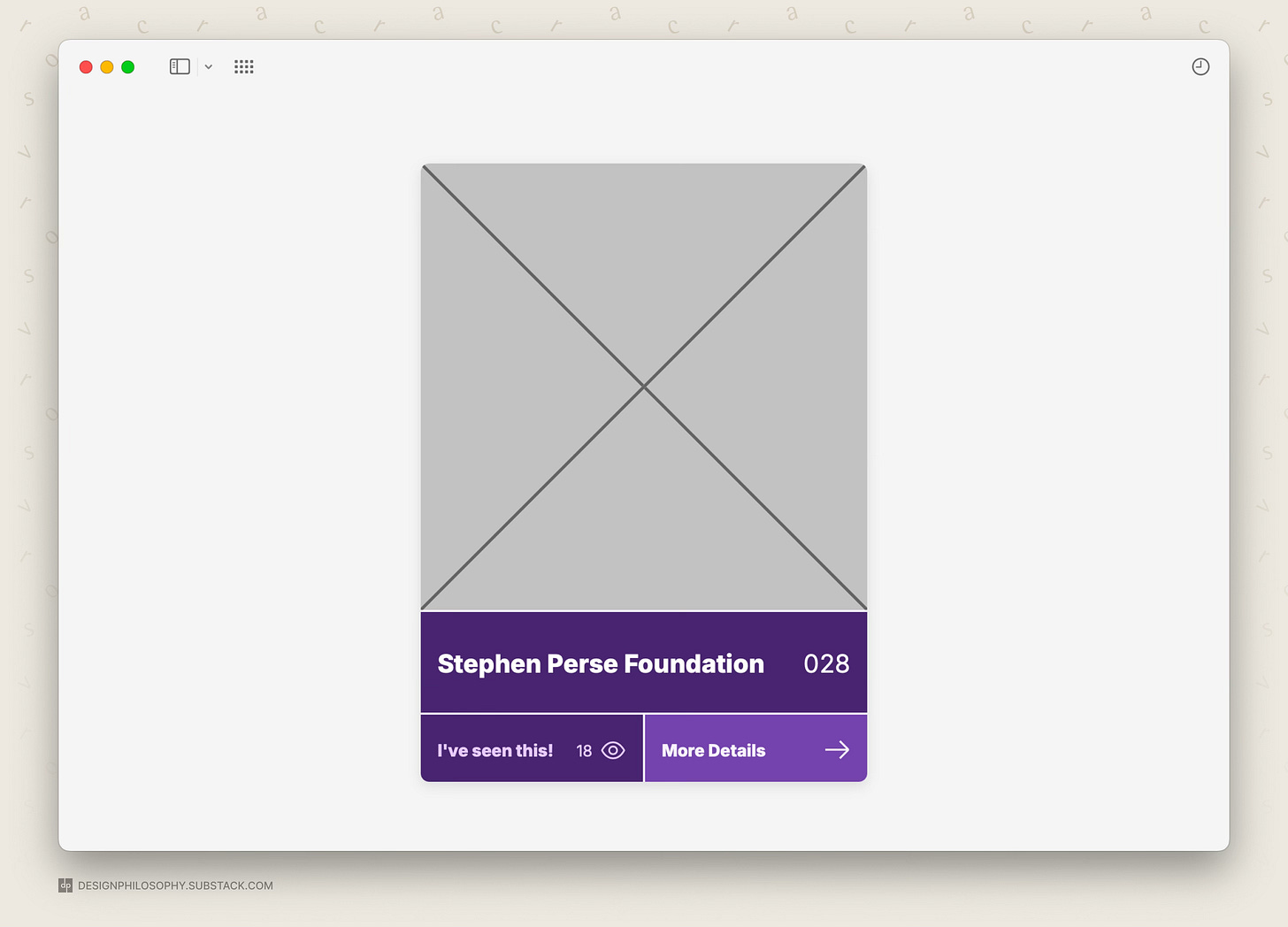Minimize the window with the yellow button
The width and height of the screenshot is (1288, 927).
click(x=107, y=67)
